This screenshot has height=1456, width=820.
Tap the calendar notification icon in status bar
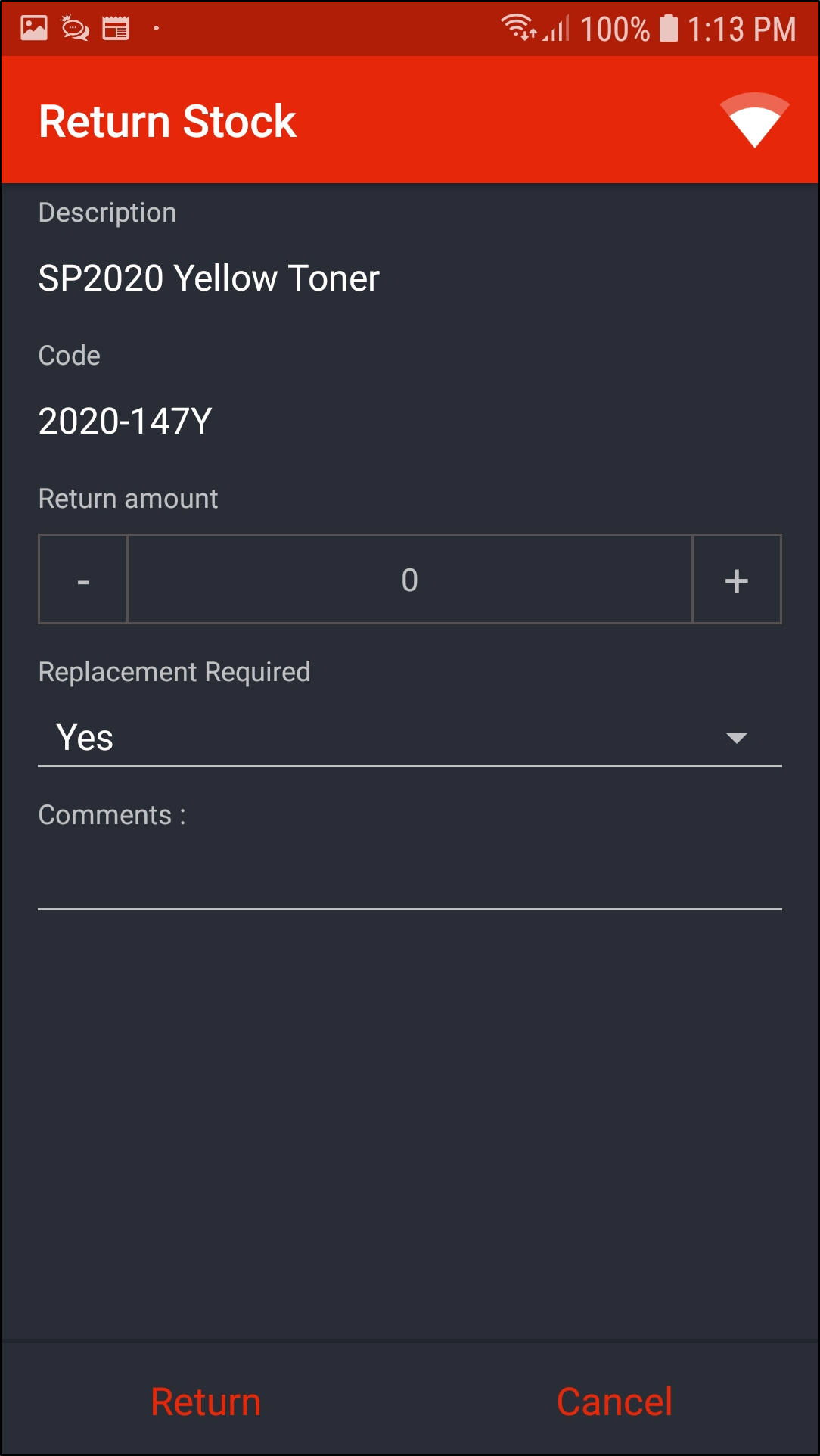116,29
